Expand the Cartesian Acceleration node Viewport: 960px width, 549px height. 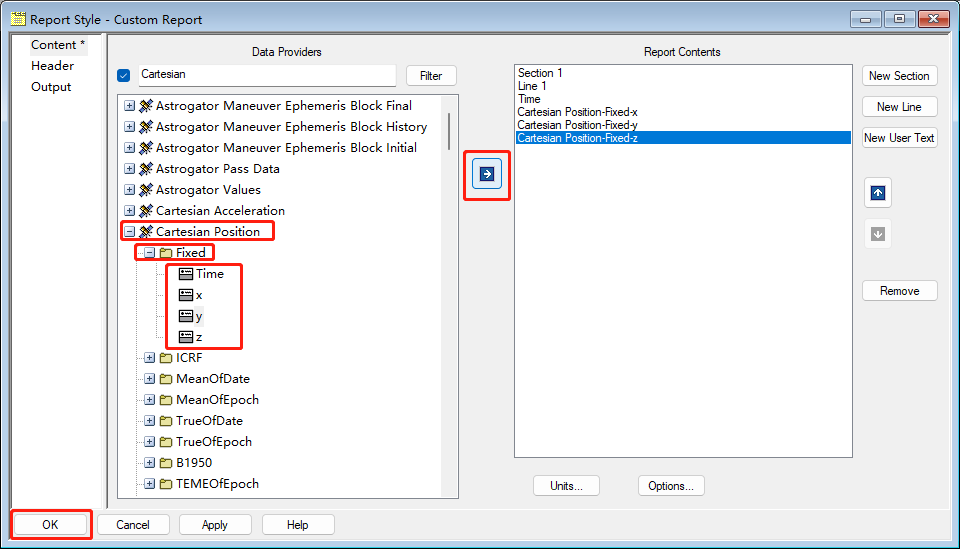129,211
